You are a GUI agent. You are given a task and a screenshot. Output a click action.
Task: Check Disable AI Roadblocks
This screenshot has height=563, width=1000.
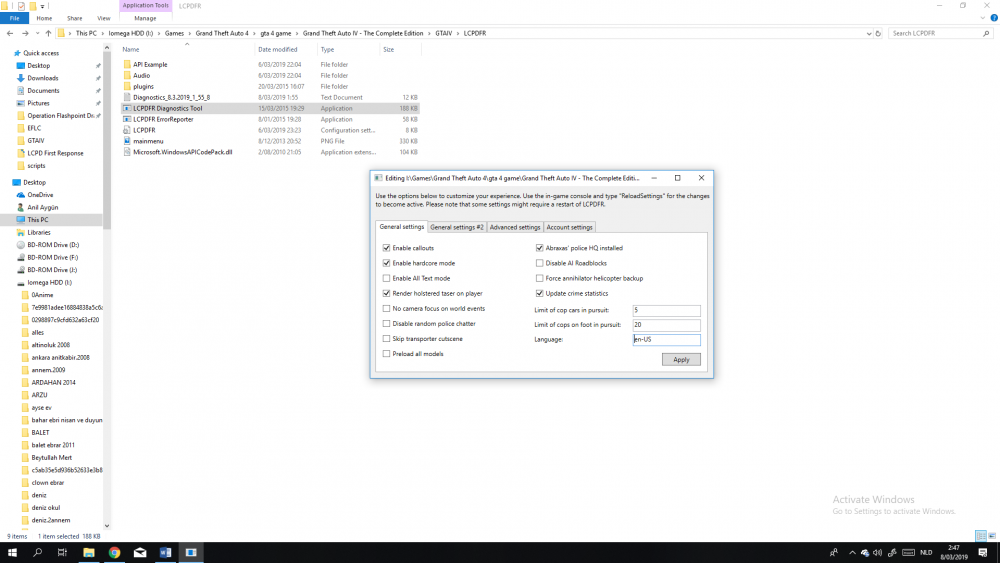pyautogui.click(x=540, y=263)
